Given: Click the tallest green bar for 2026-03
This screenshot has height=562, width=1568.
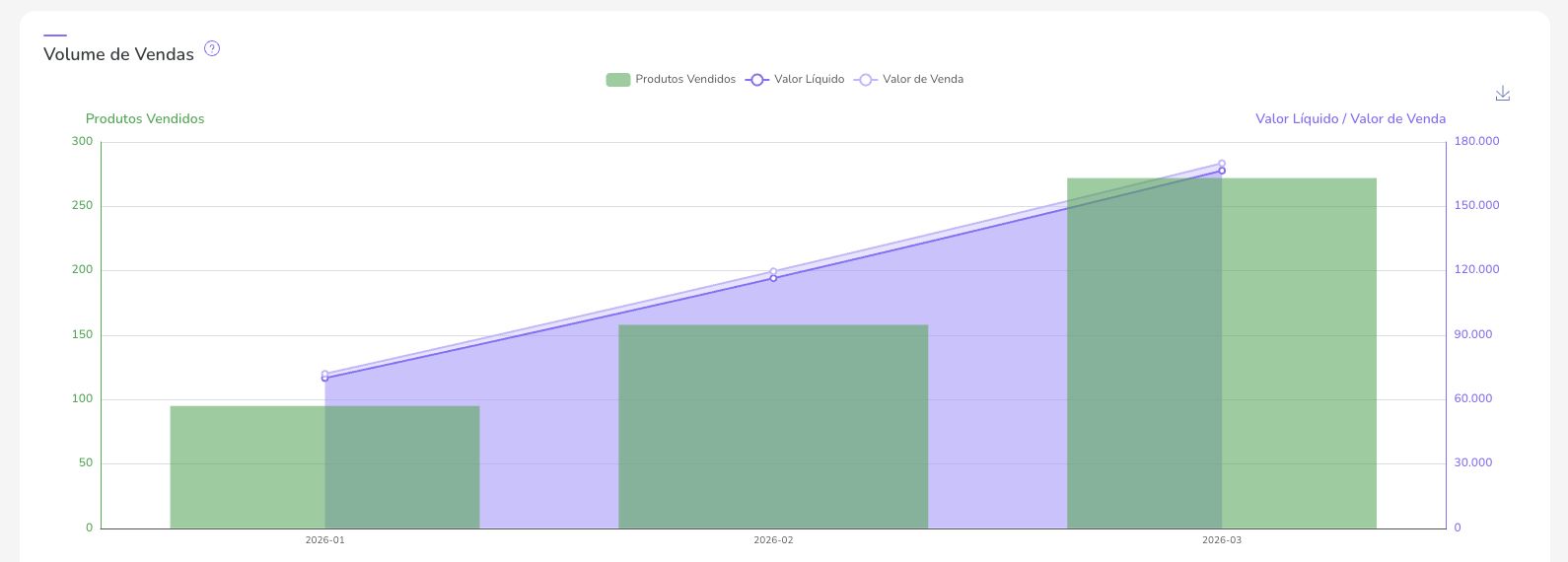Looking at the screenshot, I should pyautogui.click(x=1300, y=353).
